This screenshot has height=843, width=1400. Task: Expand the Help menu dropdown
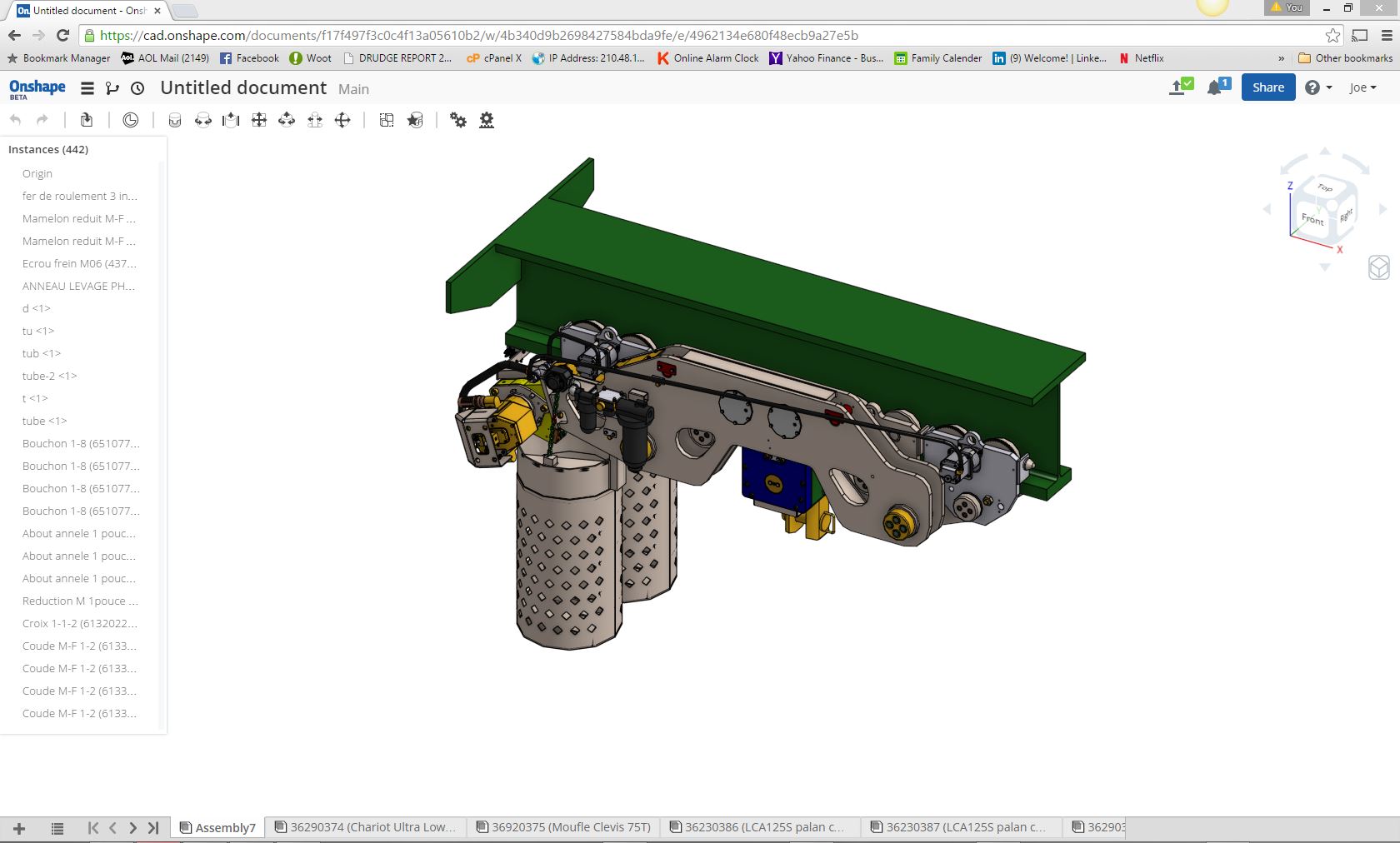coord(1317,87)
